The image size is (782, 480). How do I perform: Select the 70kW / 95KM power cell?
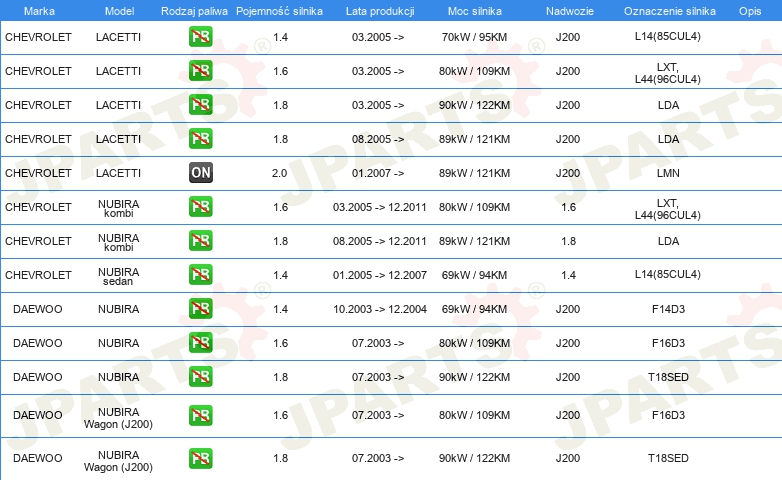[x=474, y=37]
